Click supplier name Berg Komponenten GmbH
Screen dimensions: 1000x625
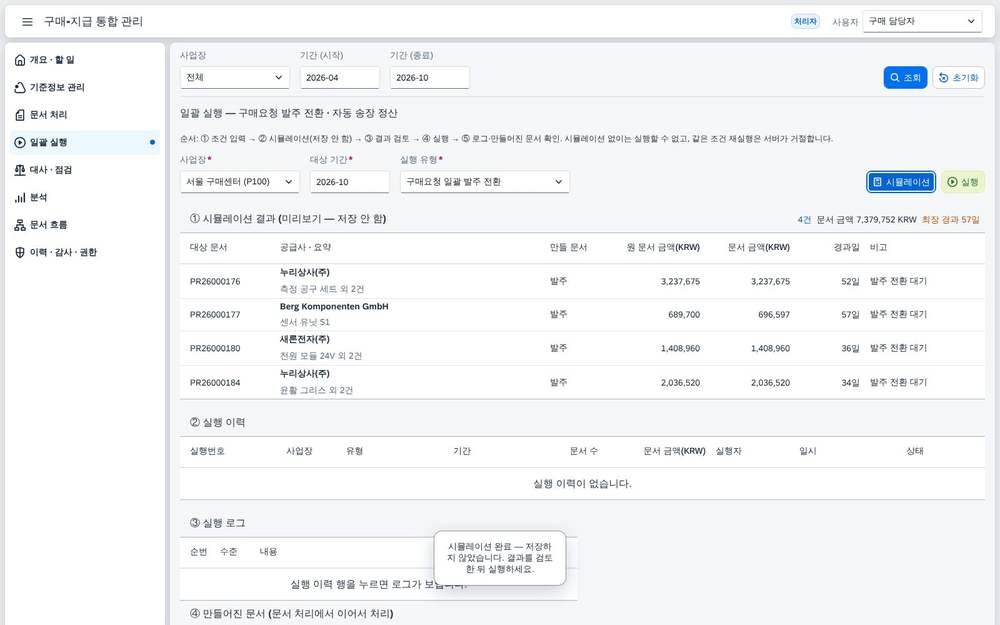click(x=334, y=306)
